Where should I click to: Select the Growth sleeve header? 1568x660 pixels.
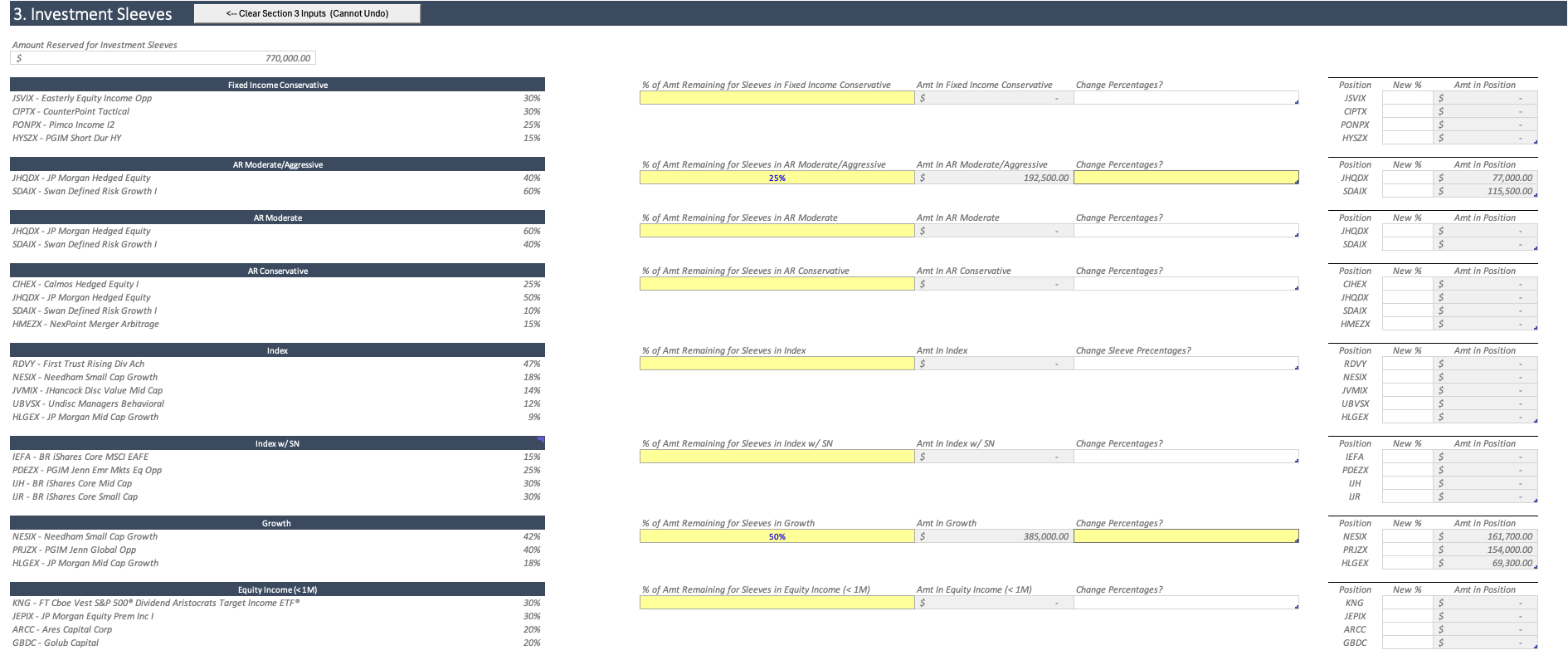coord(277,523)
